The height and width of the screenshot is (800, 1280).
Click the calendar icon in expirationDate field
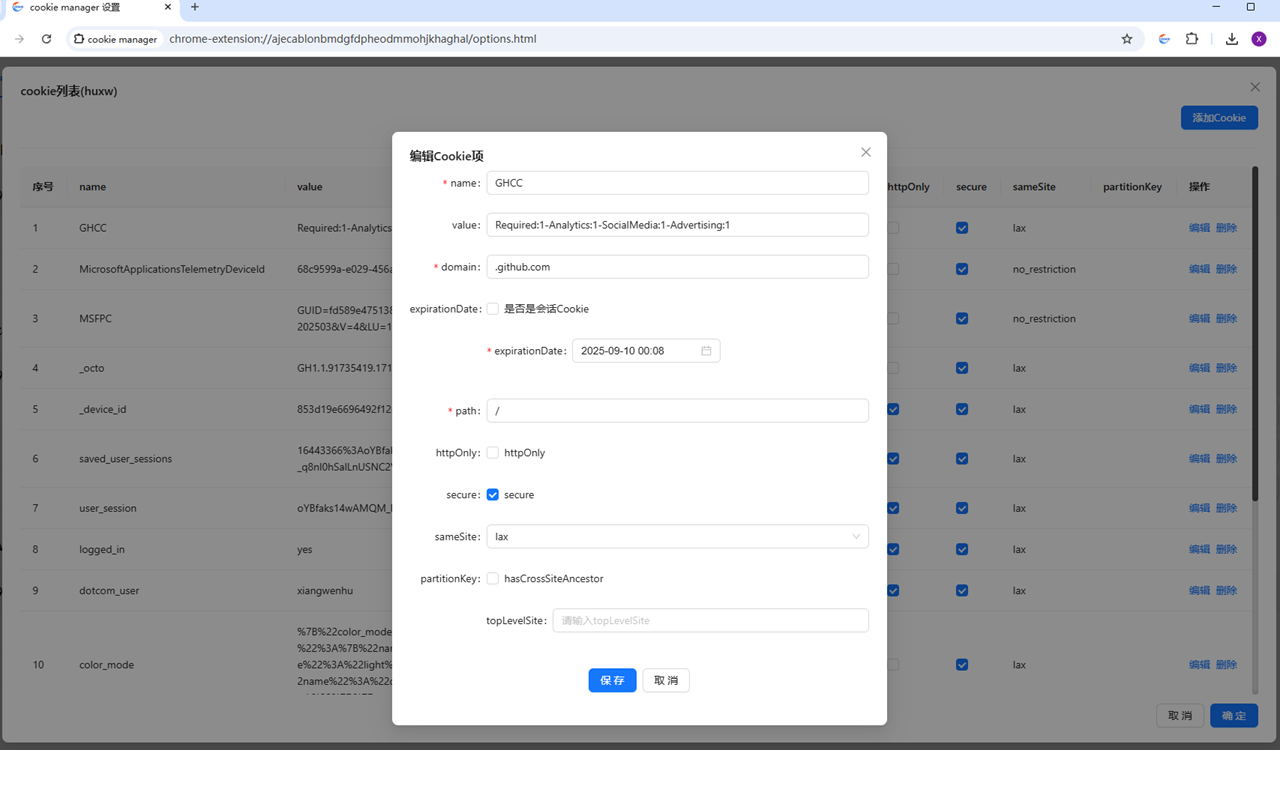coord(706,351)
